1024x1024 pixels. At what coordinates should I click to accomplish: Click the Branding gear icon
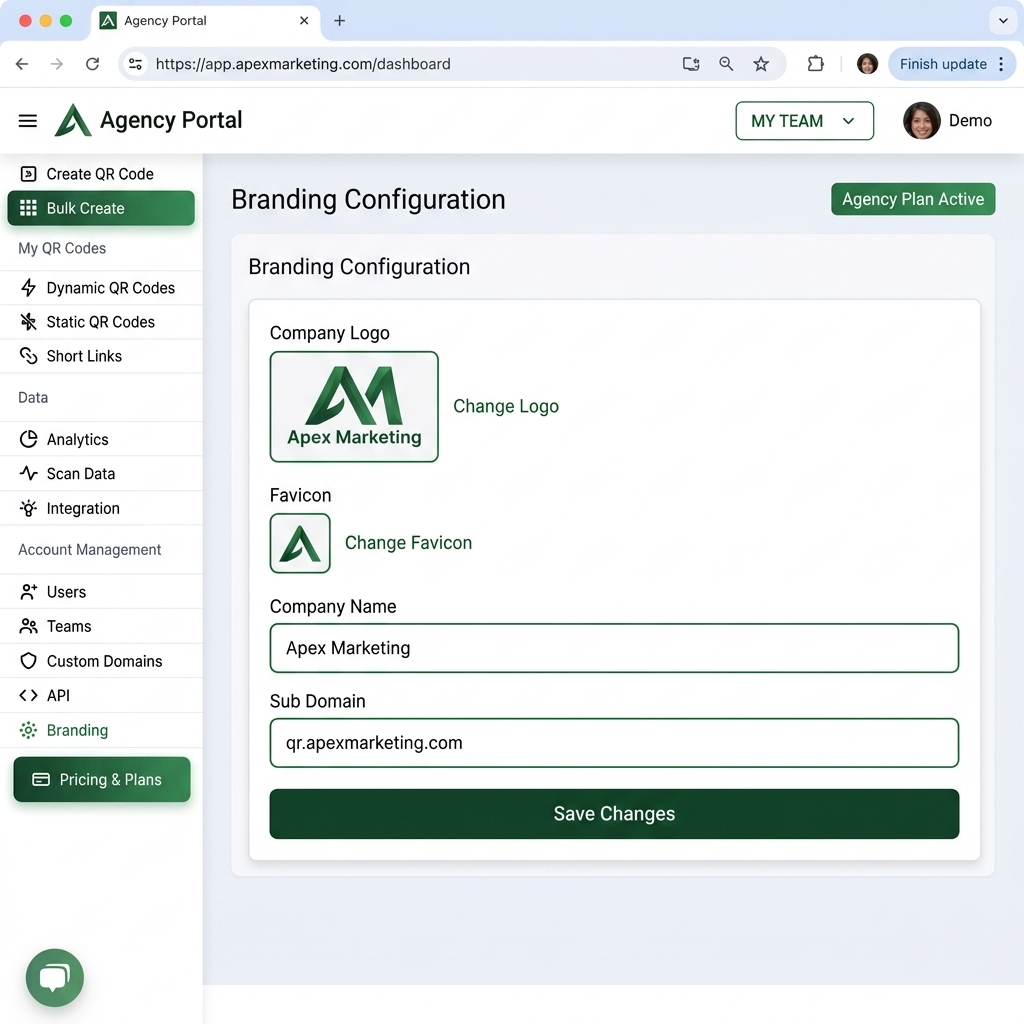coord(28,730)
